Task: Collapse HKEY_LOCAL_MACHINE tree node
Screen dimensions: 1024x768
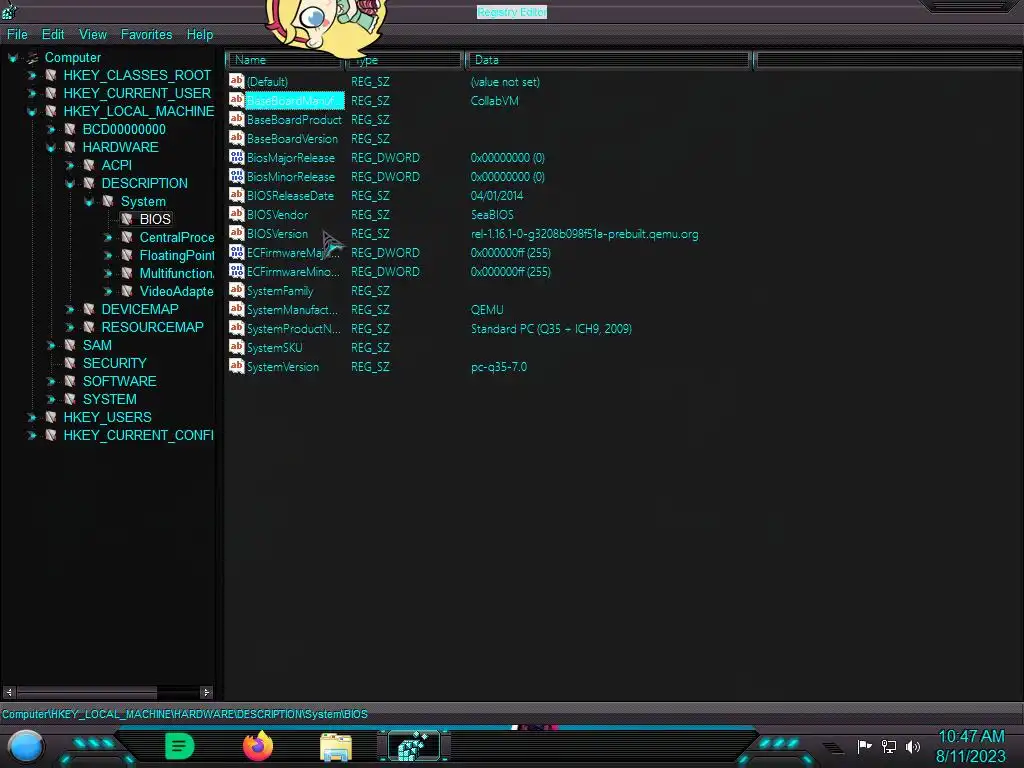Action: tap(31, 112)
